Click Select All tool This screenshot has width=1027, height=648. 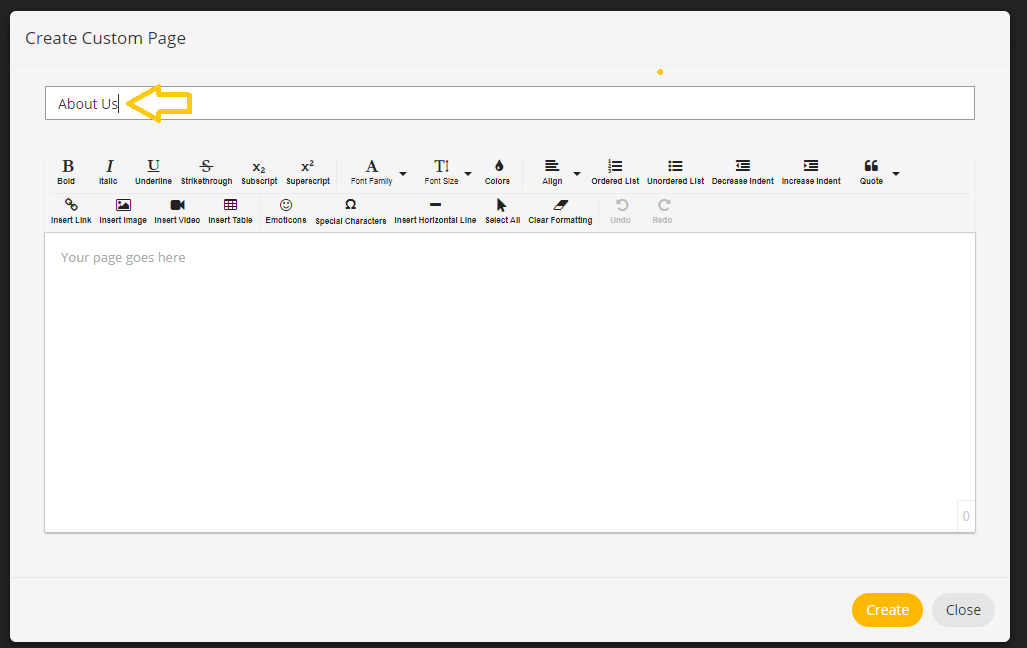click(502, 212)
